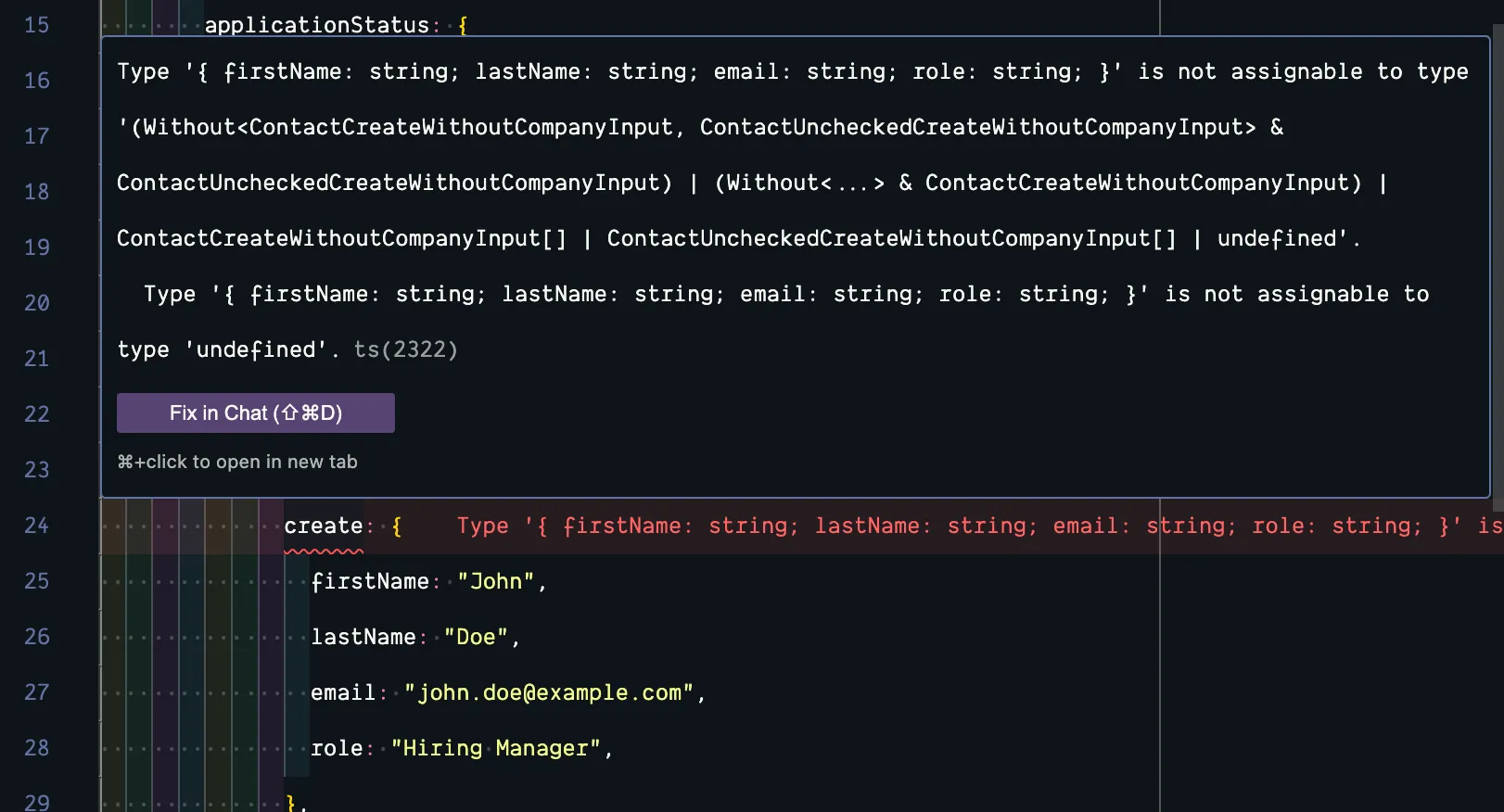Place cursor on lastName key

click(363, 638)
